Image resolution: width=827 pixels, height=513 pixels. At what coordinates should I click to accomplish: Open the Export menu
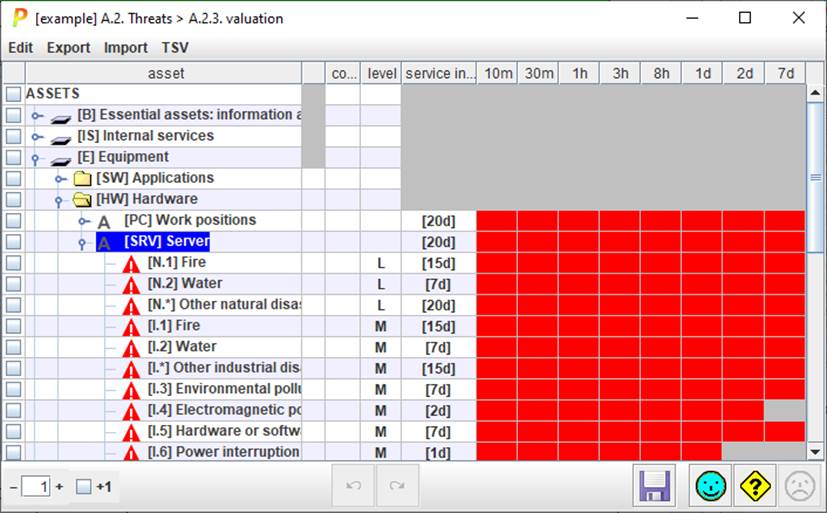[x=68, y=48]
